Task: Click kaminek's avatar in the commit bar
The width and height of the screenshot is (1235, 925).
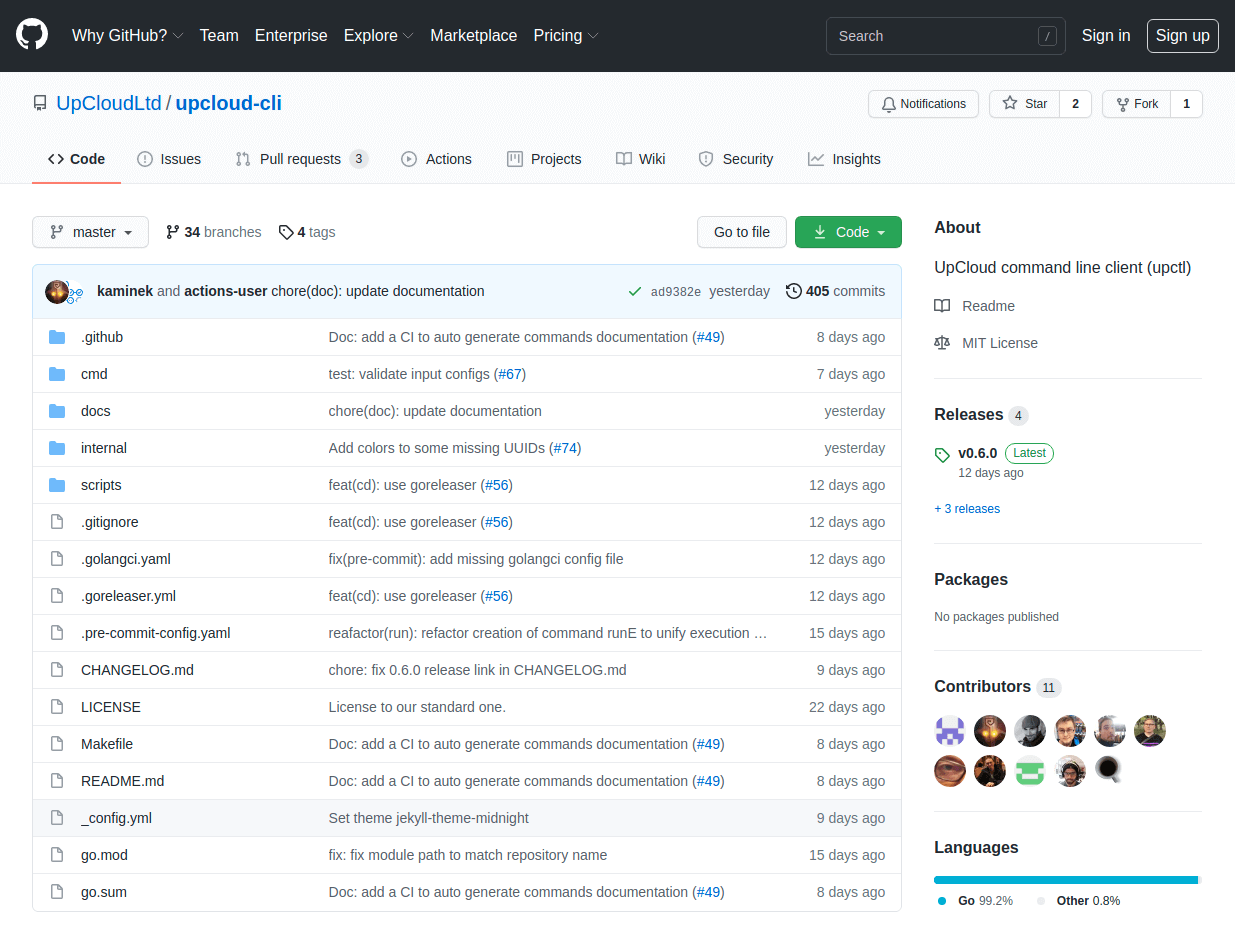Action: (x=57, y=291)
